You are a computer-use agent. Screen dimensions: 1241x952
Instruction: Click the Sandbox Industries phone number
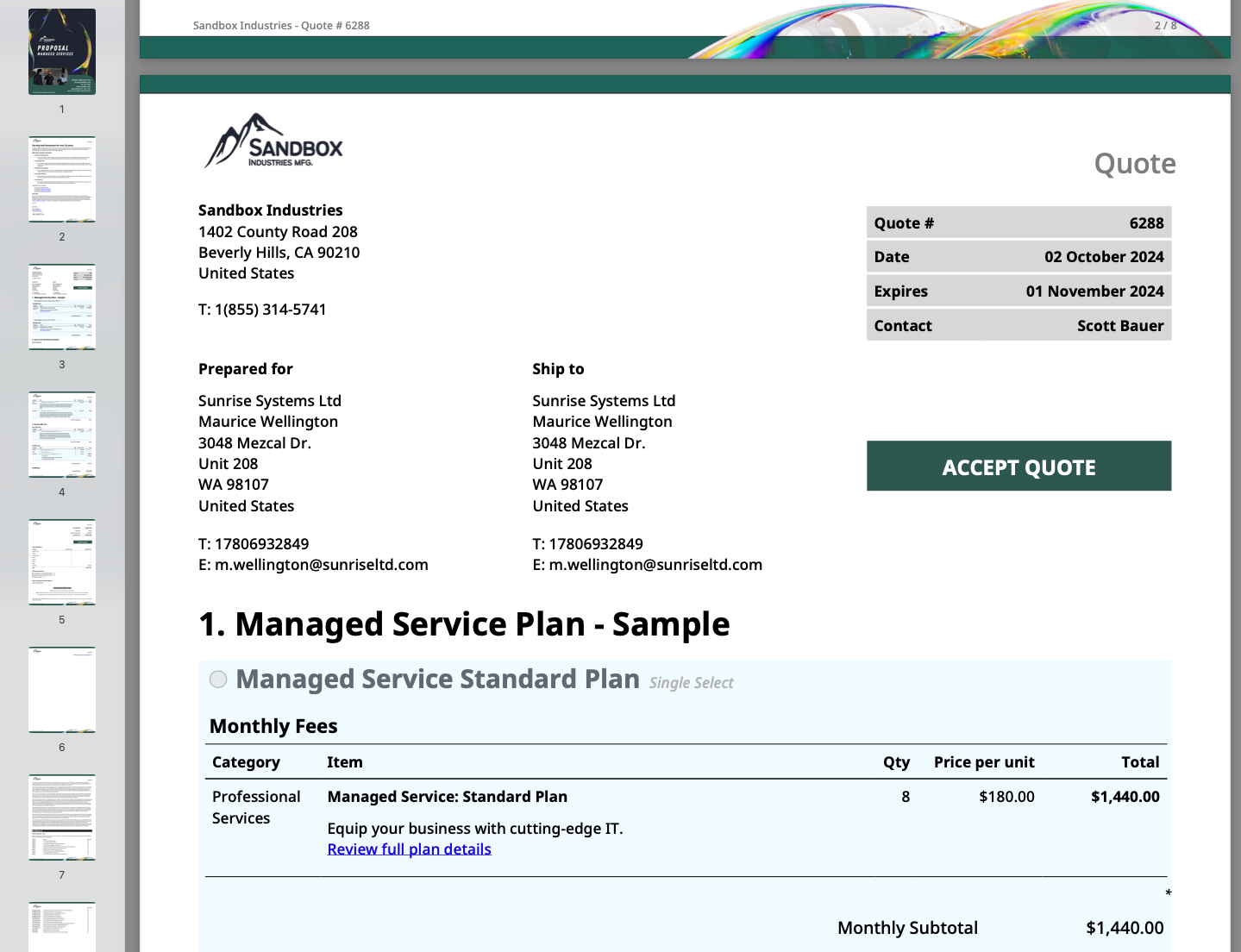(270, 310)
